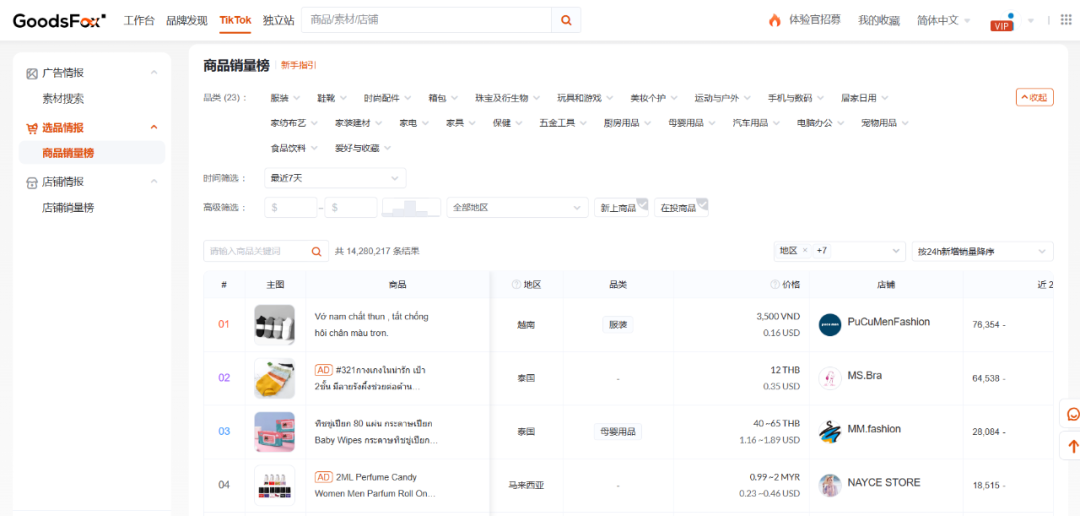Select the TikTok nav tab

[x=236, y=20]
